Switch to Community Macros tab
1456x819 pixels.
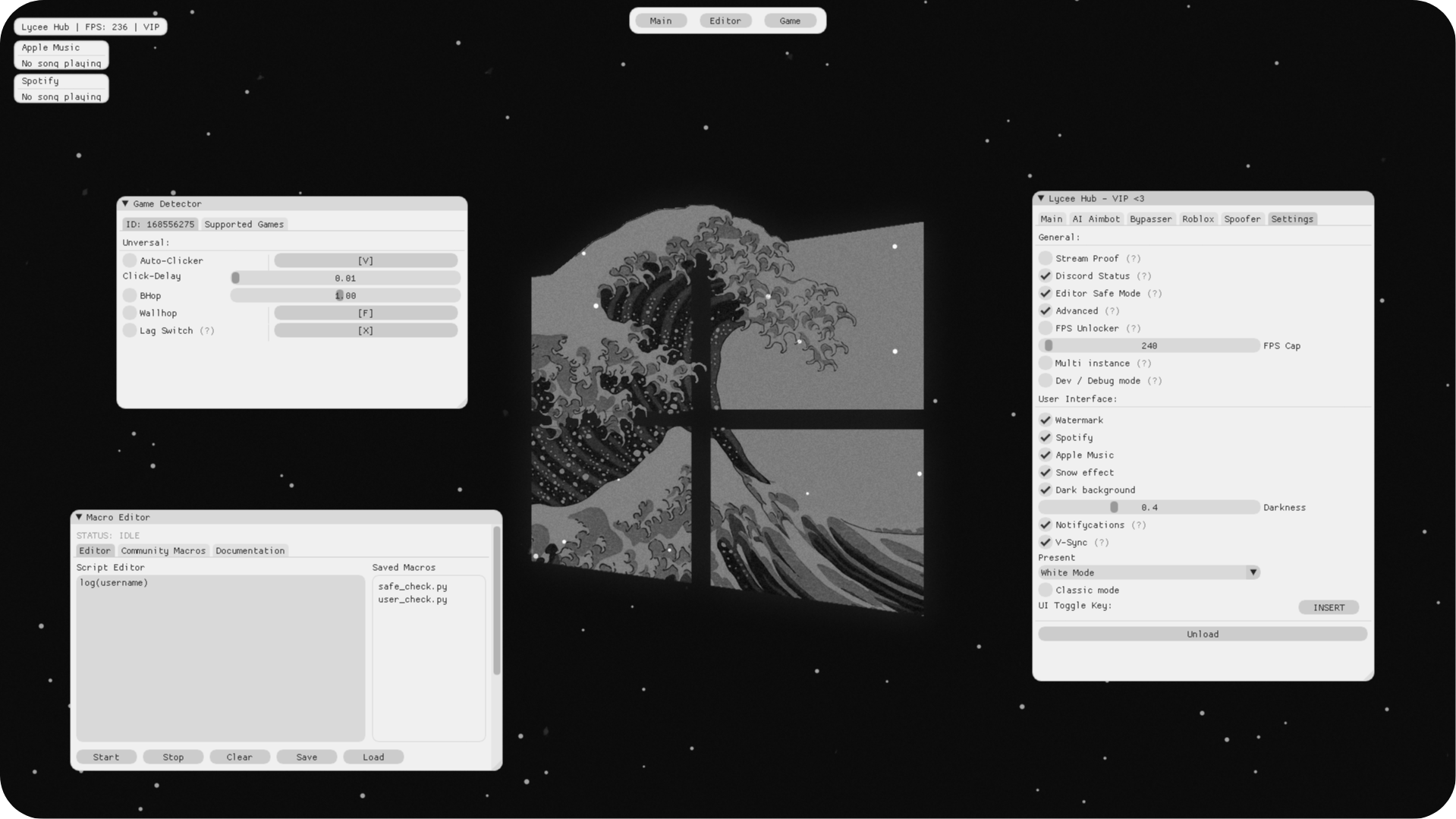[x=163, y=550]
